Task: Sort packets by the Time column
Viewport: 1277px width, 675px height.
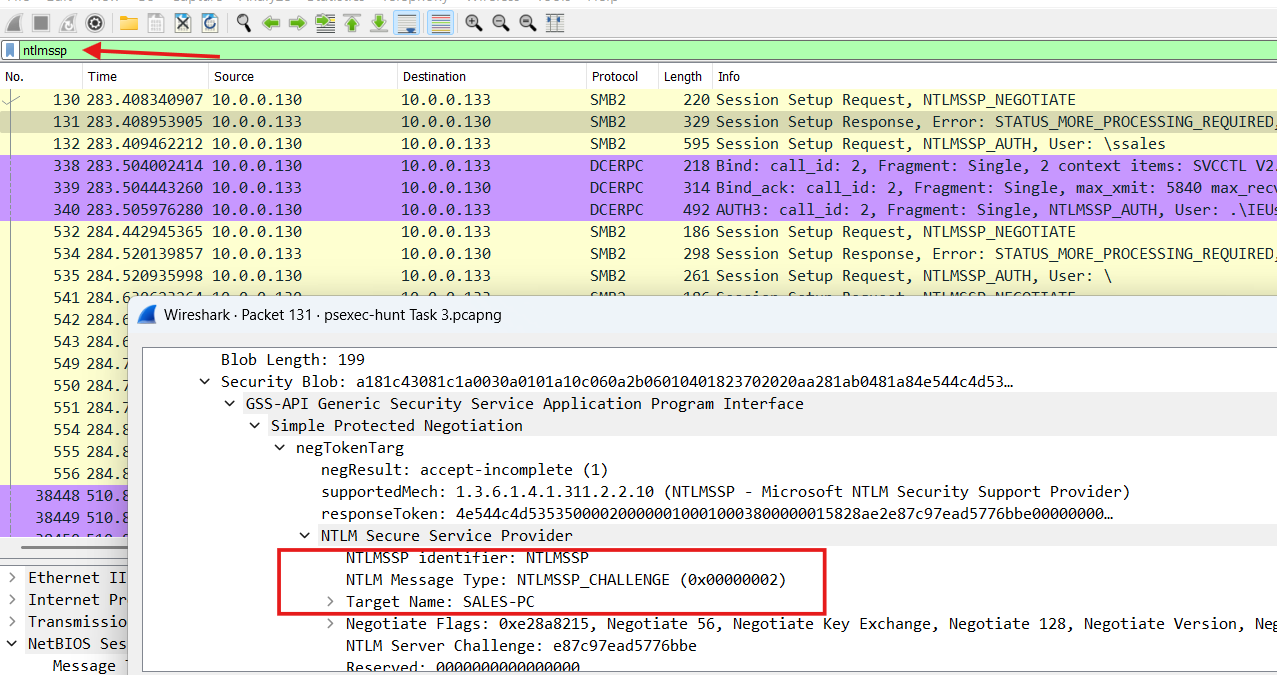Action: pyautogui.click(x=145, y=76)
